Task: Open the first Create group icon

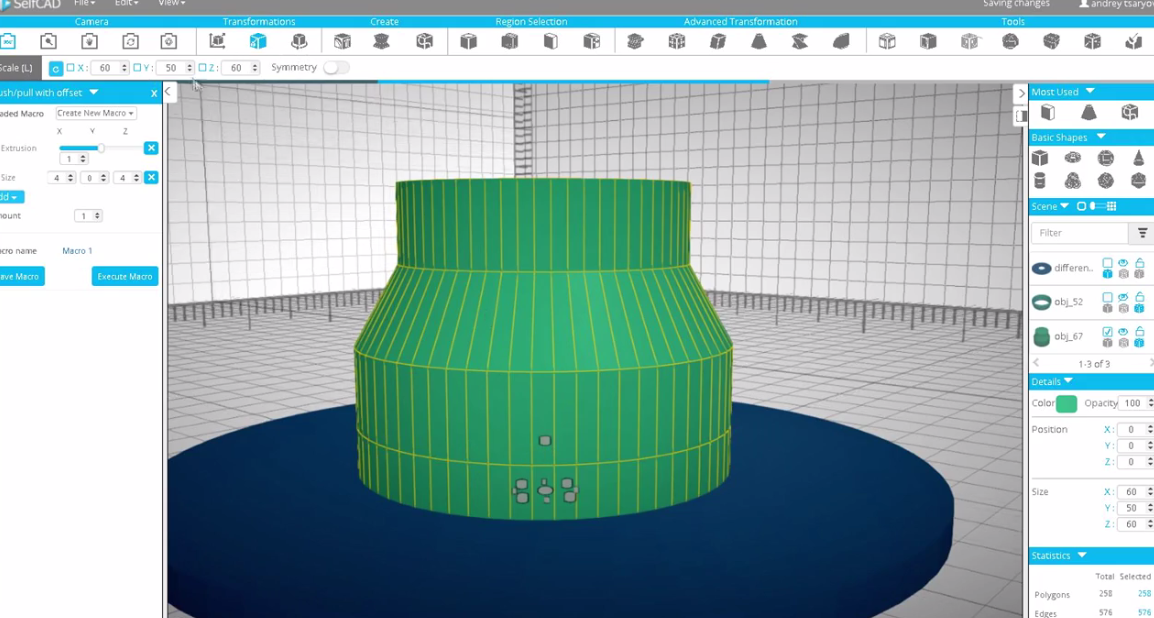Action: [342, 41]
